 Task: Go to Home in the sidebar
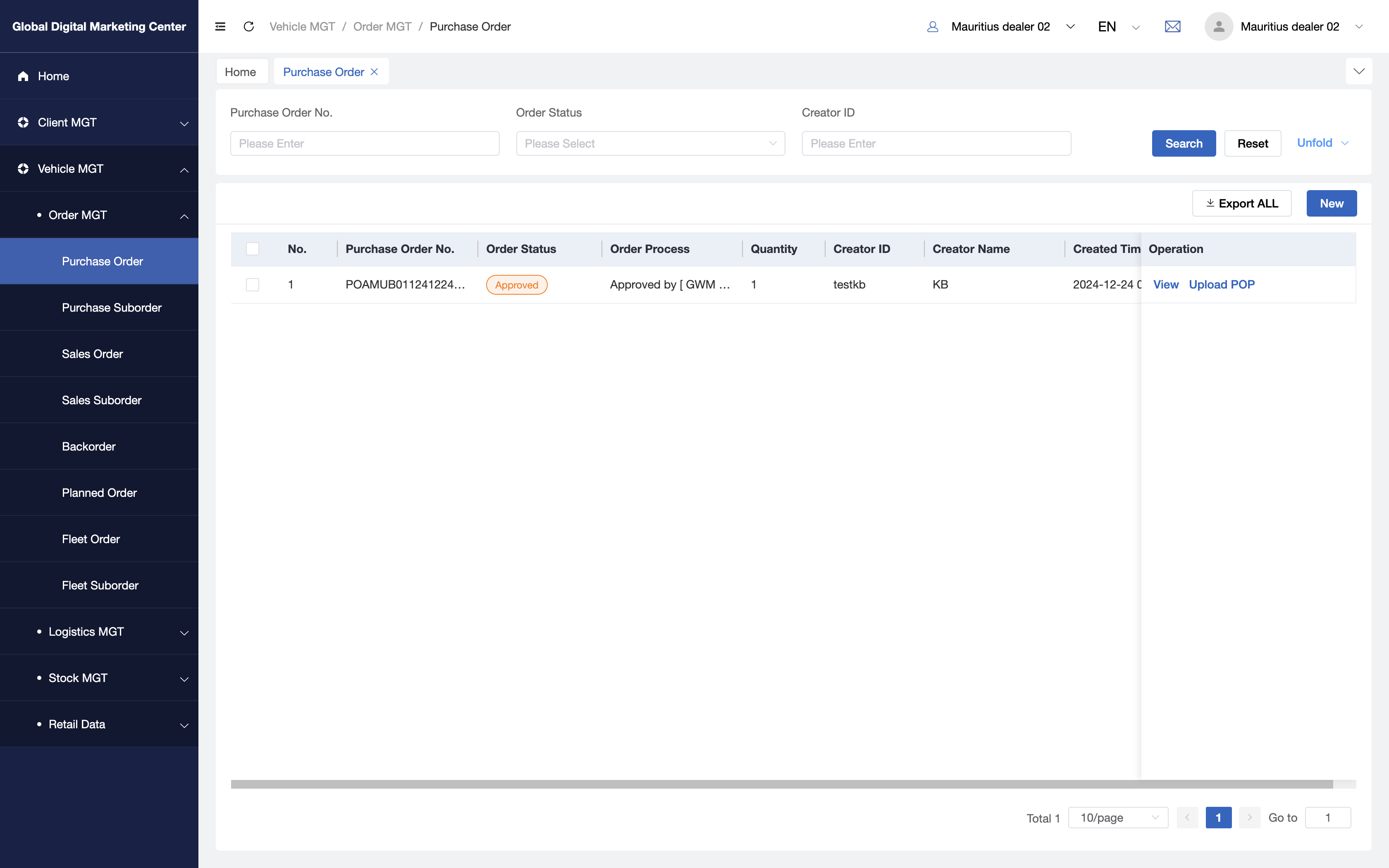(99, 76)
